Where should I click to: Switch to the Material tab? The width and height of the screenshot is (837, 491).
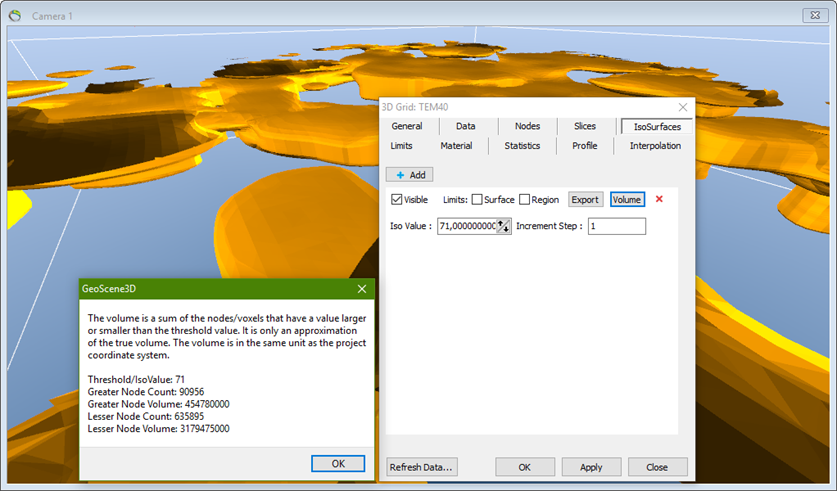(x=456, y=146)
